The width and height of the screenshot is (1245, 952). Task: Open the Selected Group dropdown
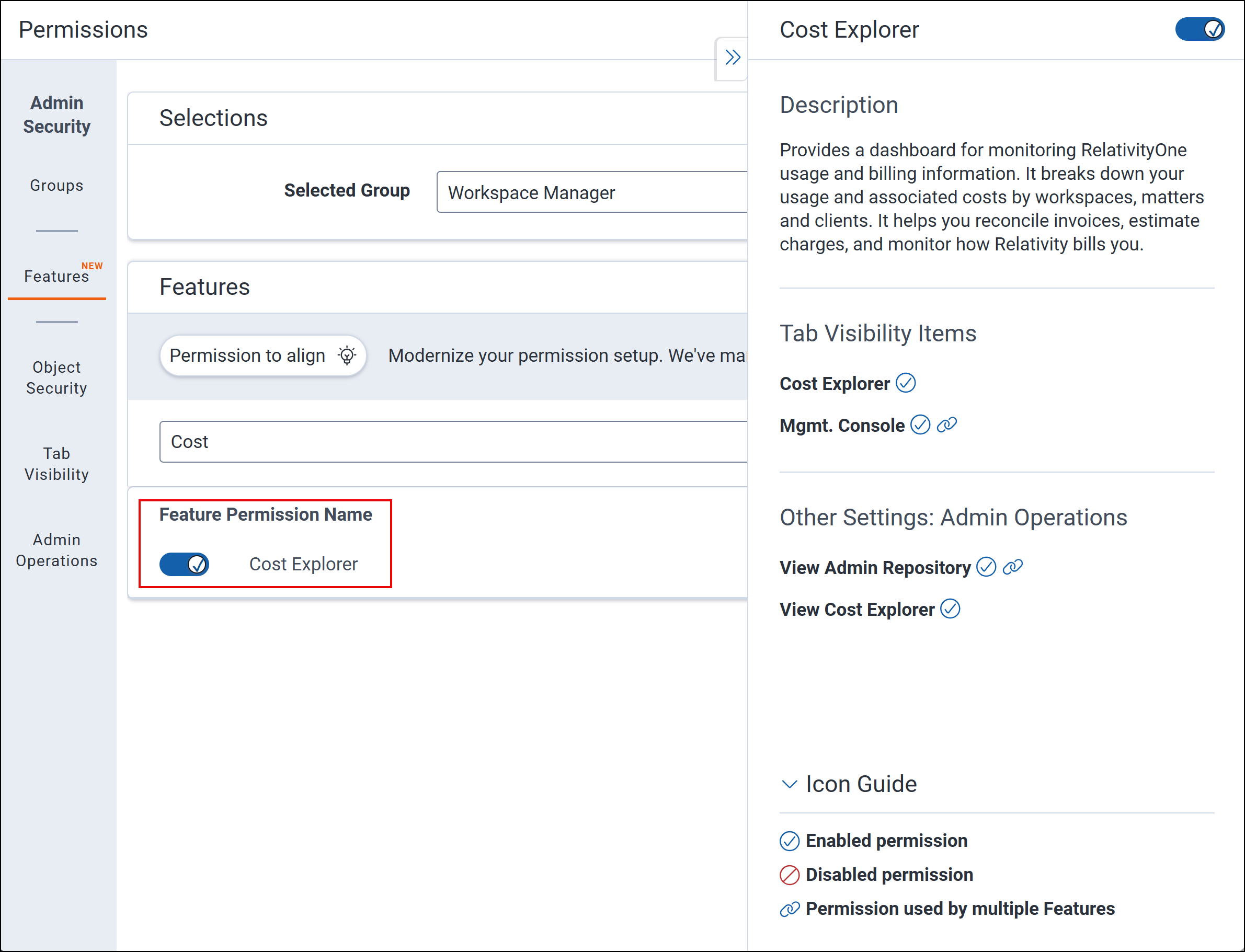(591, 192)
